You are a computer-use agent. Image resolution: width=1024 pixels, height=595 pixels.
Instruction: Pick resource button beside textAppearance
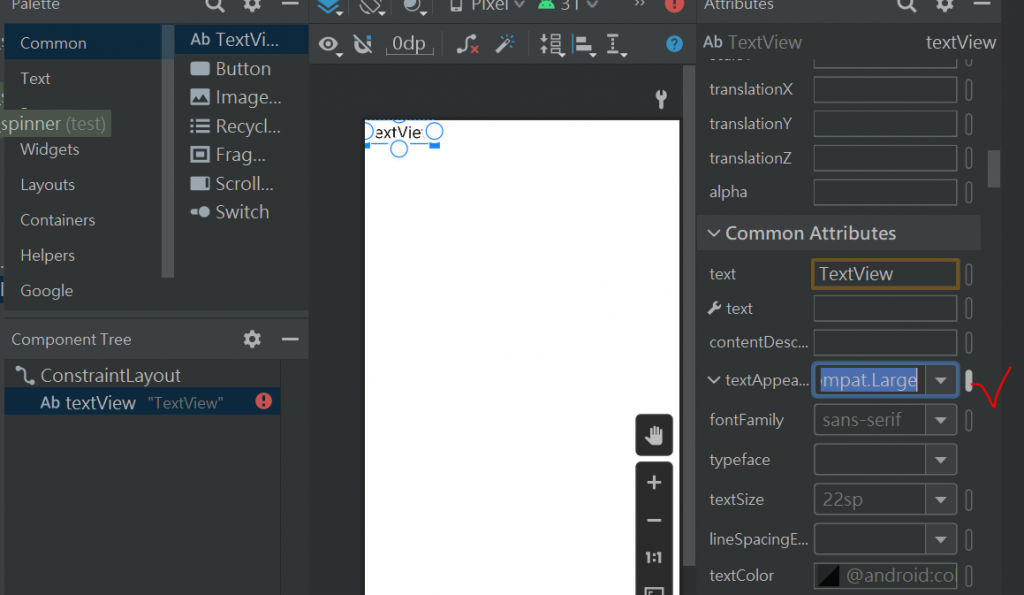tap(968, 380)
